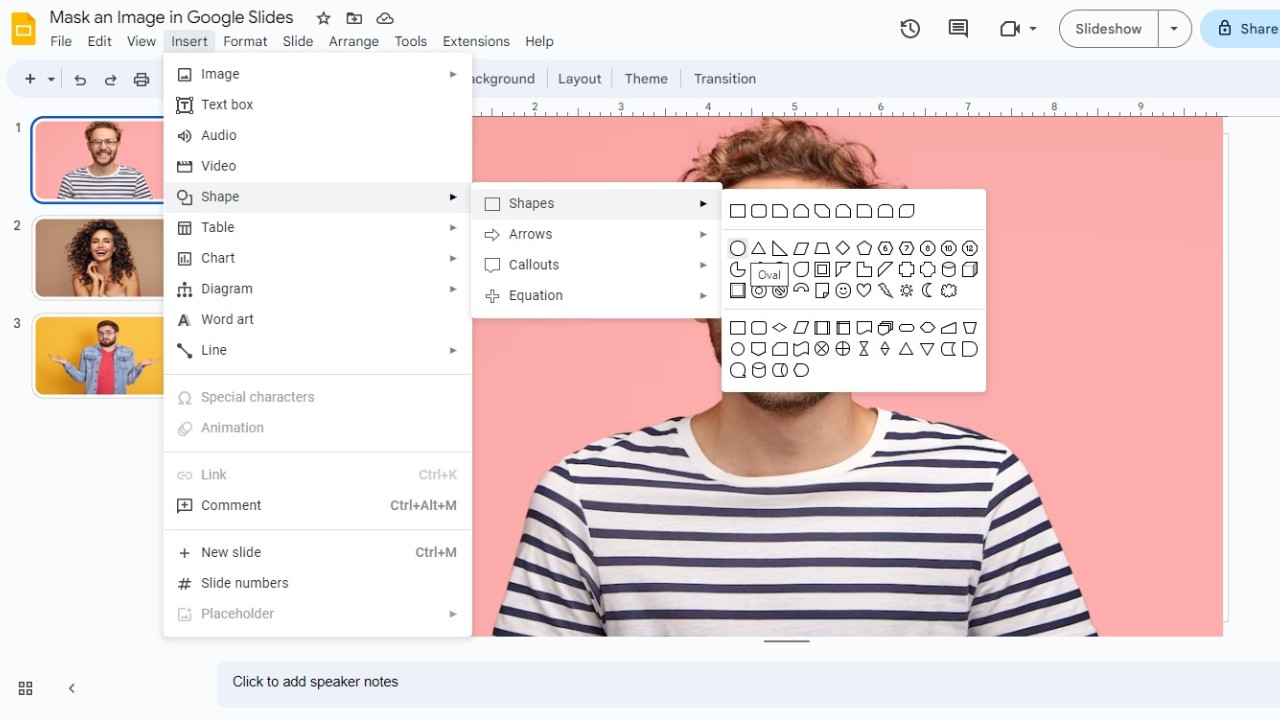Viewport: 1280px width, 720px height.
Task: Click the Undo icon in the toolbar
Action: 80,79
